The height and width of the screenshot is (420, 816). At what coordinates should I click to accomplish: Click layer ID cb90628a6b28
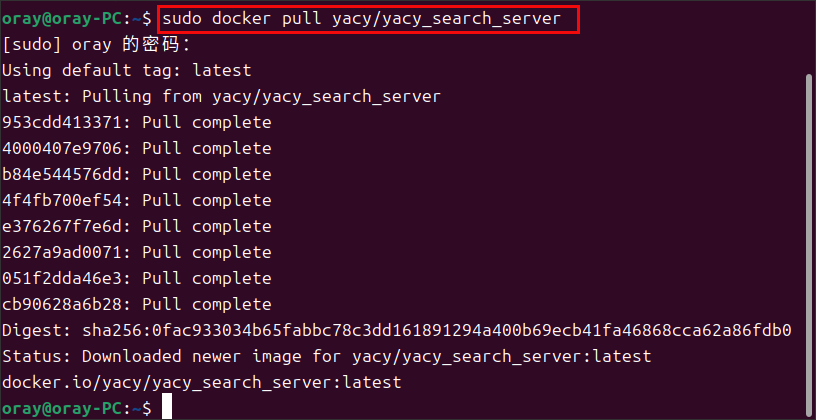(66, 304)
